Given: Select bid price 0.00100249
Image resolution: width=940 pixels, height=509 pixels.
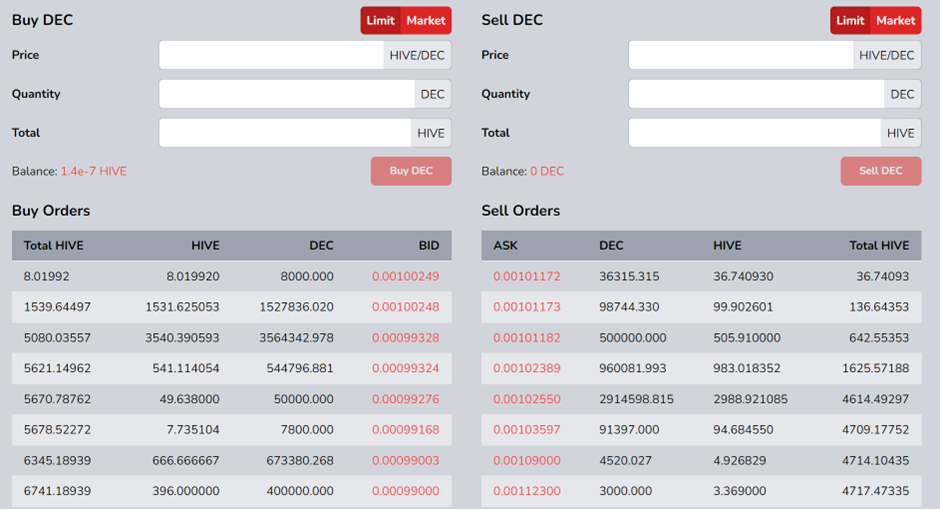Looking at the screenshot, I should pyautogui.click(x=405, y=276).
